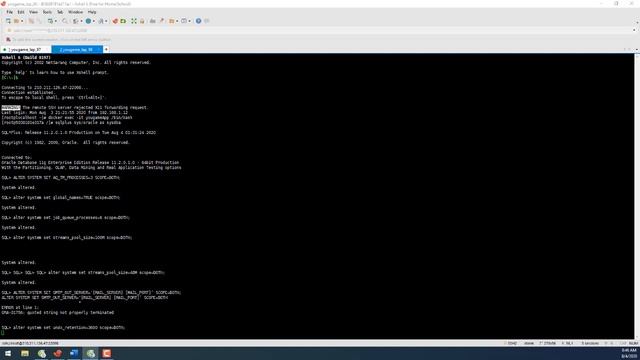Click the Paste toolbar icon
This screenshot has height=360, width=640.
[x=39, y=21]
